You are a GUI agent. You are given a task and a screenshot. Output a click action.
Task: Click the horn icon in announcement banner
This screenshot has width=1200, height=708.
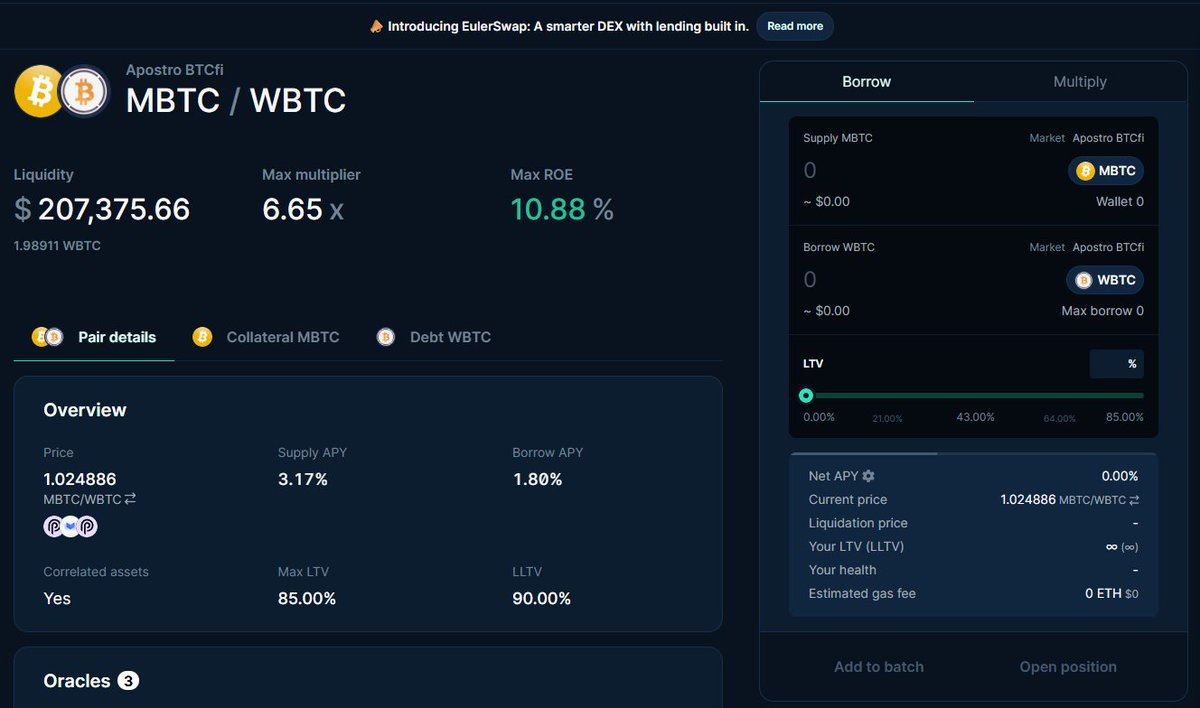(376, 26)
